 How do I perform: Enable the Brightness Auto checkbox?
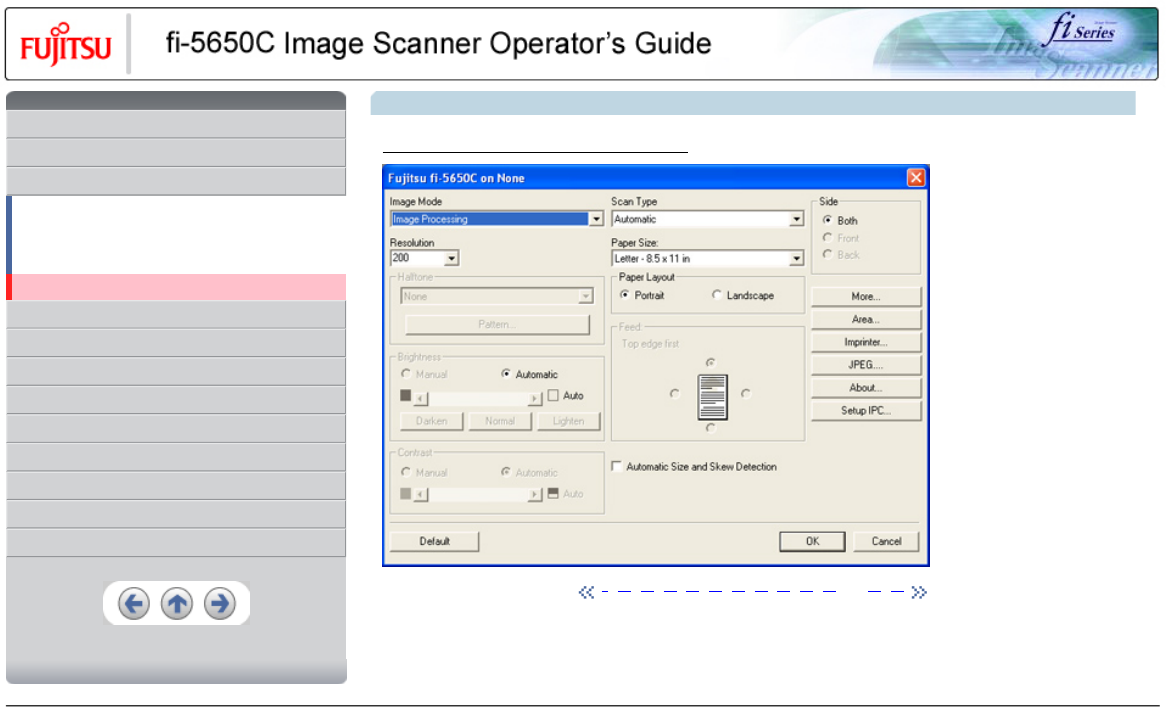coord(553,396)
